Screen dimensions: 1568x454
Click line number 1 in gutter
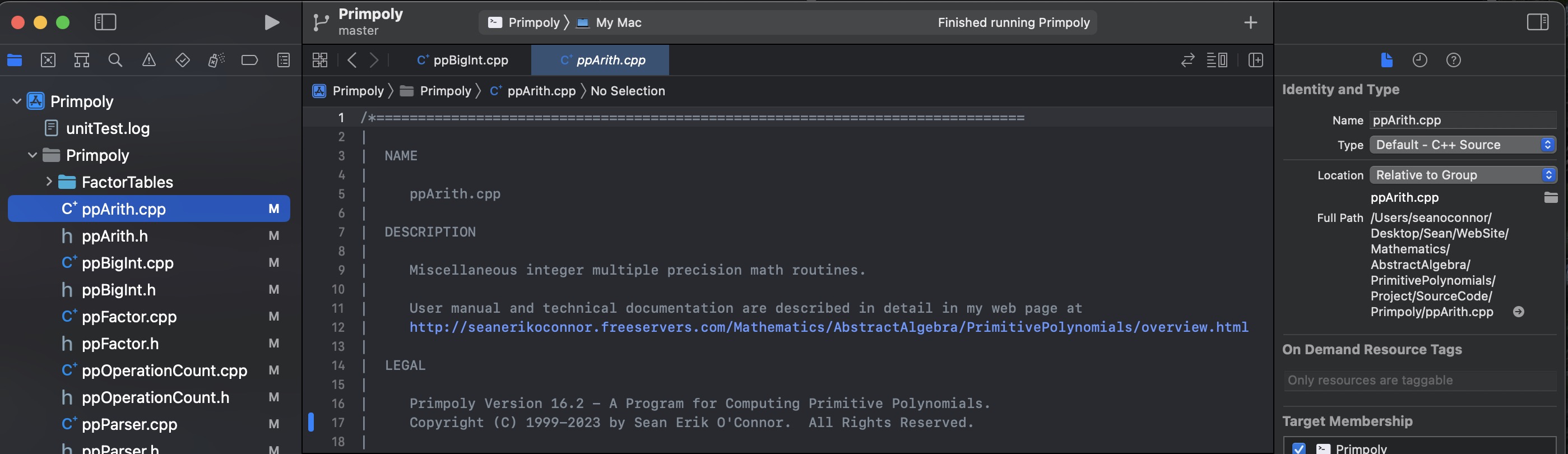(341, 118)
